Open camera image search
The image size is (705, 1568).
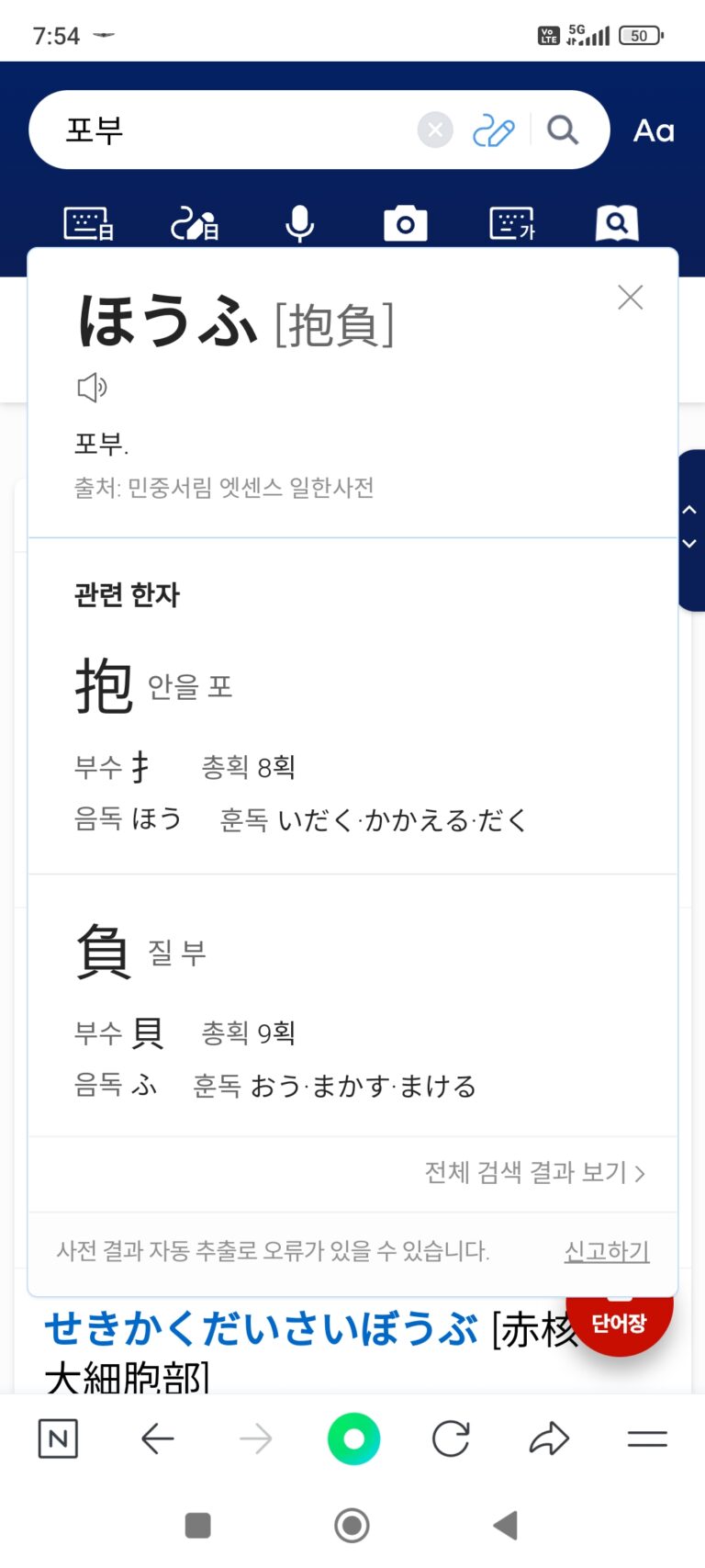pos(405,223)
